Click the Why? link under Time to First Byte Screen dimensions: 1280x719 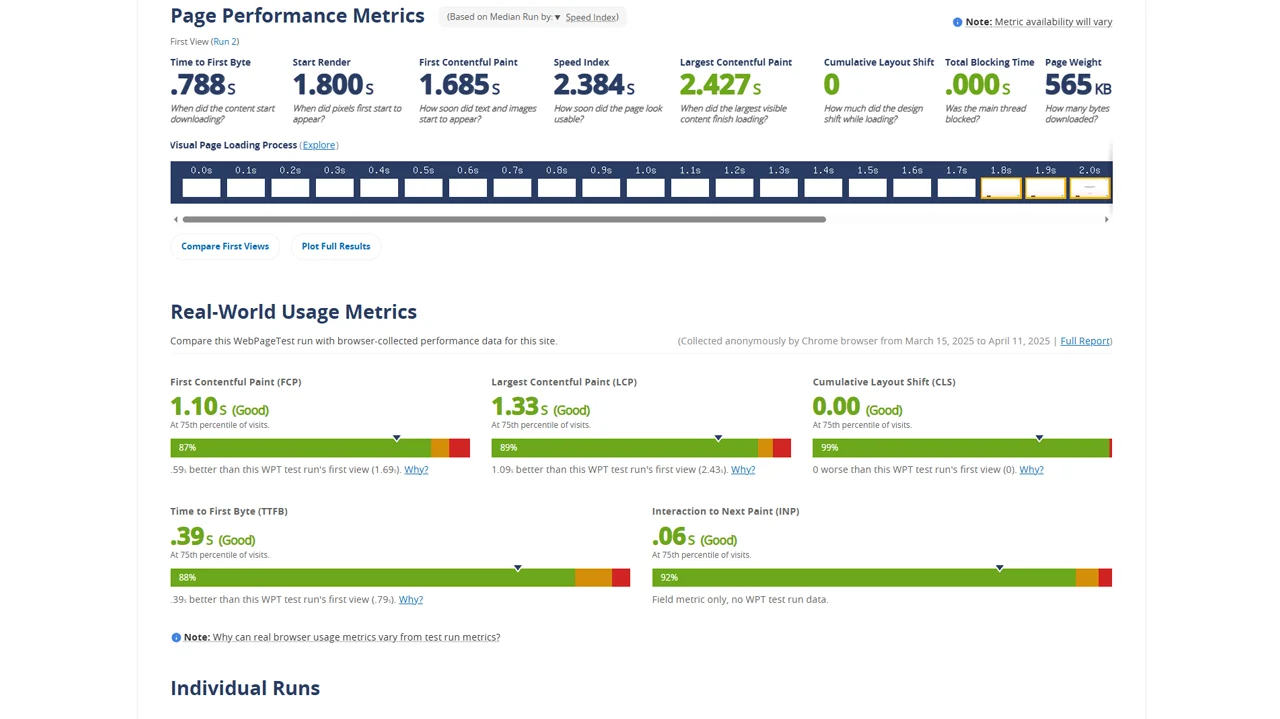click(x=411, y=599)
